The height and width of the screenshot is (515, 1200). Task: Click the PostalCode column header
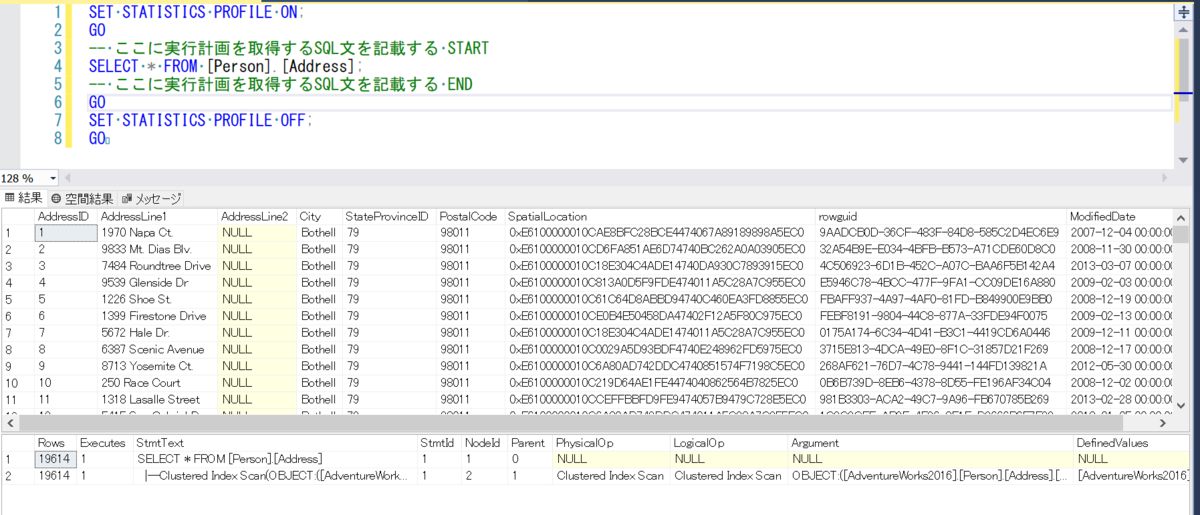tap(469, 216)
